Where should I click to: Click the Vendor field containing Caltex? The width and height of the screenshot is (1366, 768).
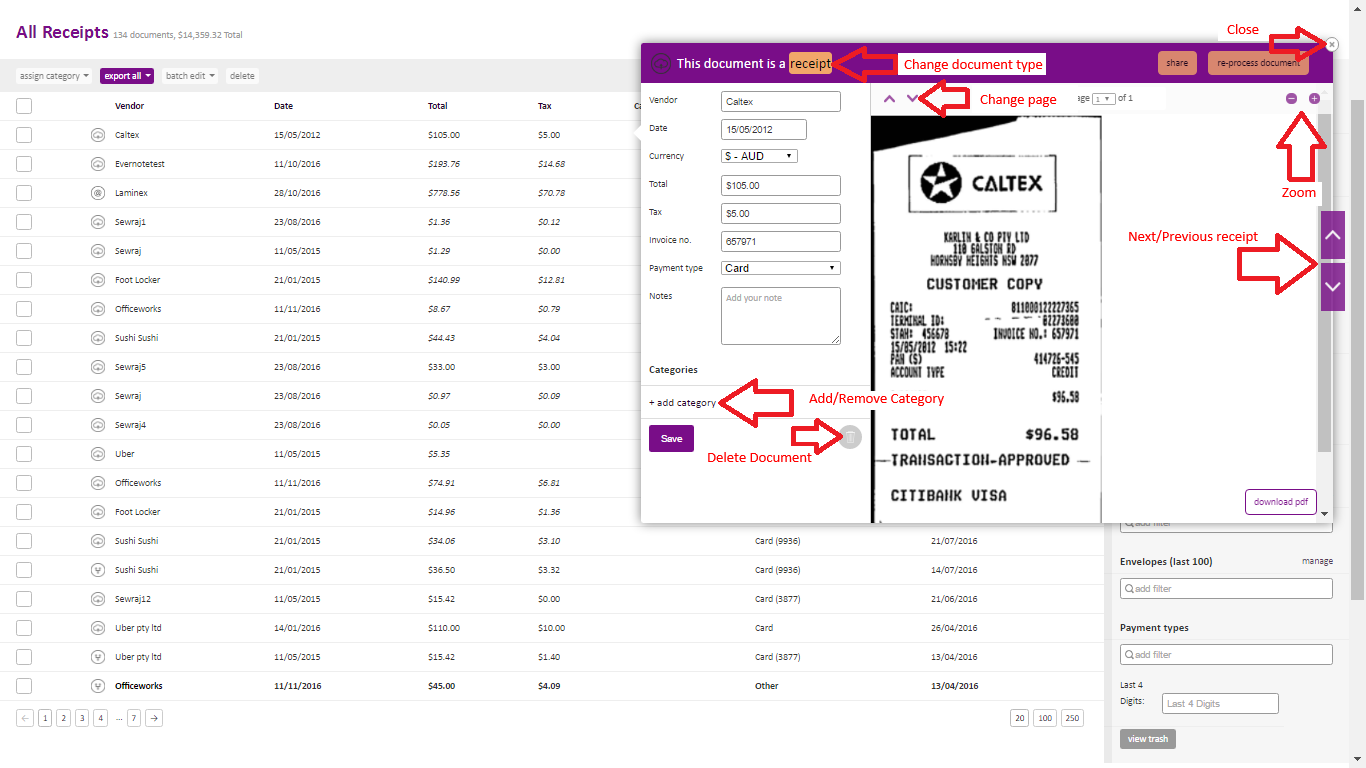pos(781,102)
